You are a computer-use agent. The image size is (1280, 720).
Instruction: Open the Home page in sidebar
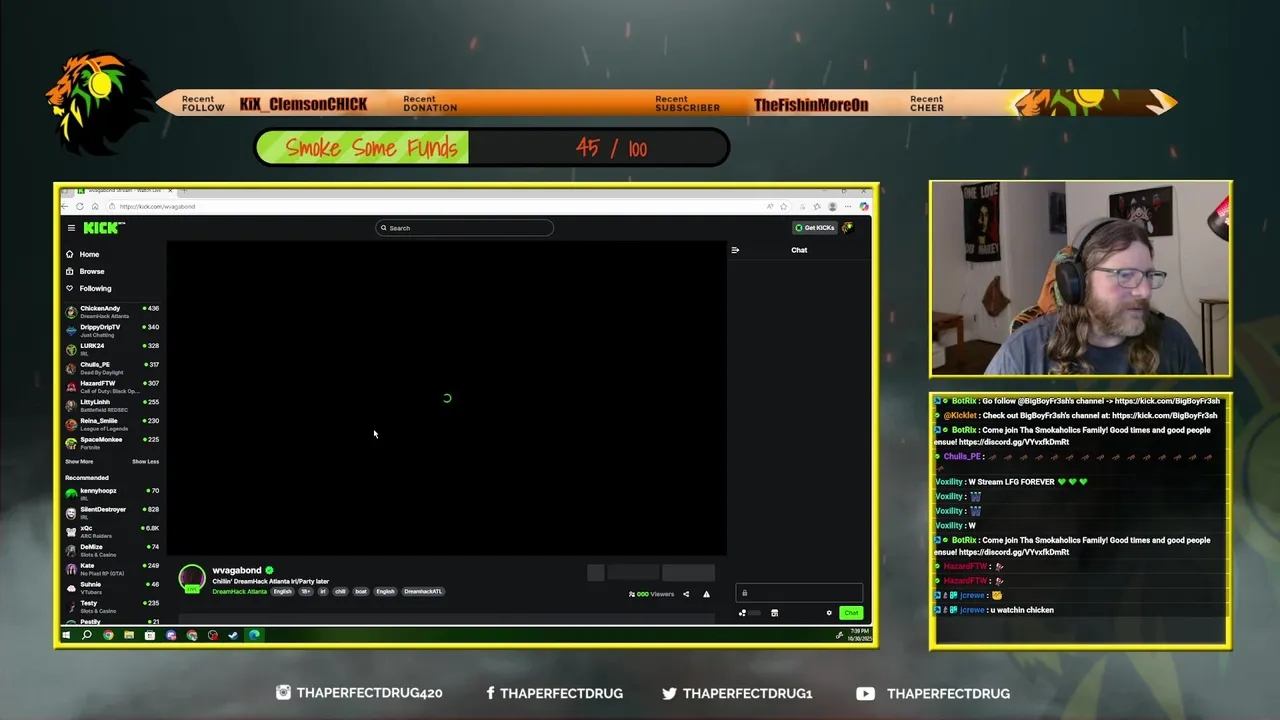click(x=82, y=254)
